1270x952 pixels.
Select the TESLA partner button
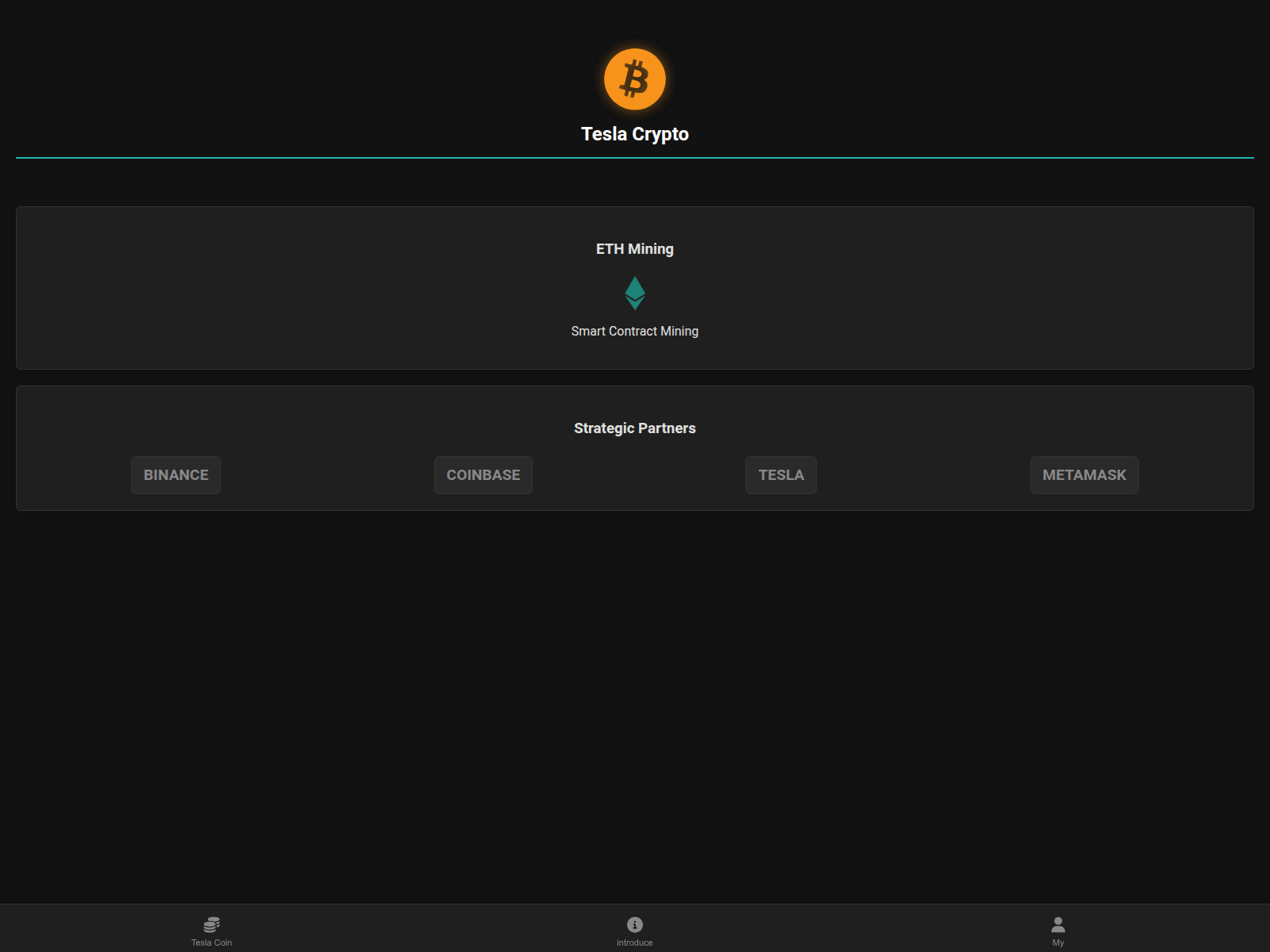(781, 475)
